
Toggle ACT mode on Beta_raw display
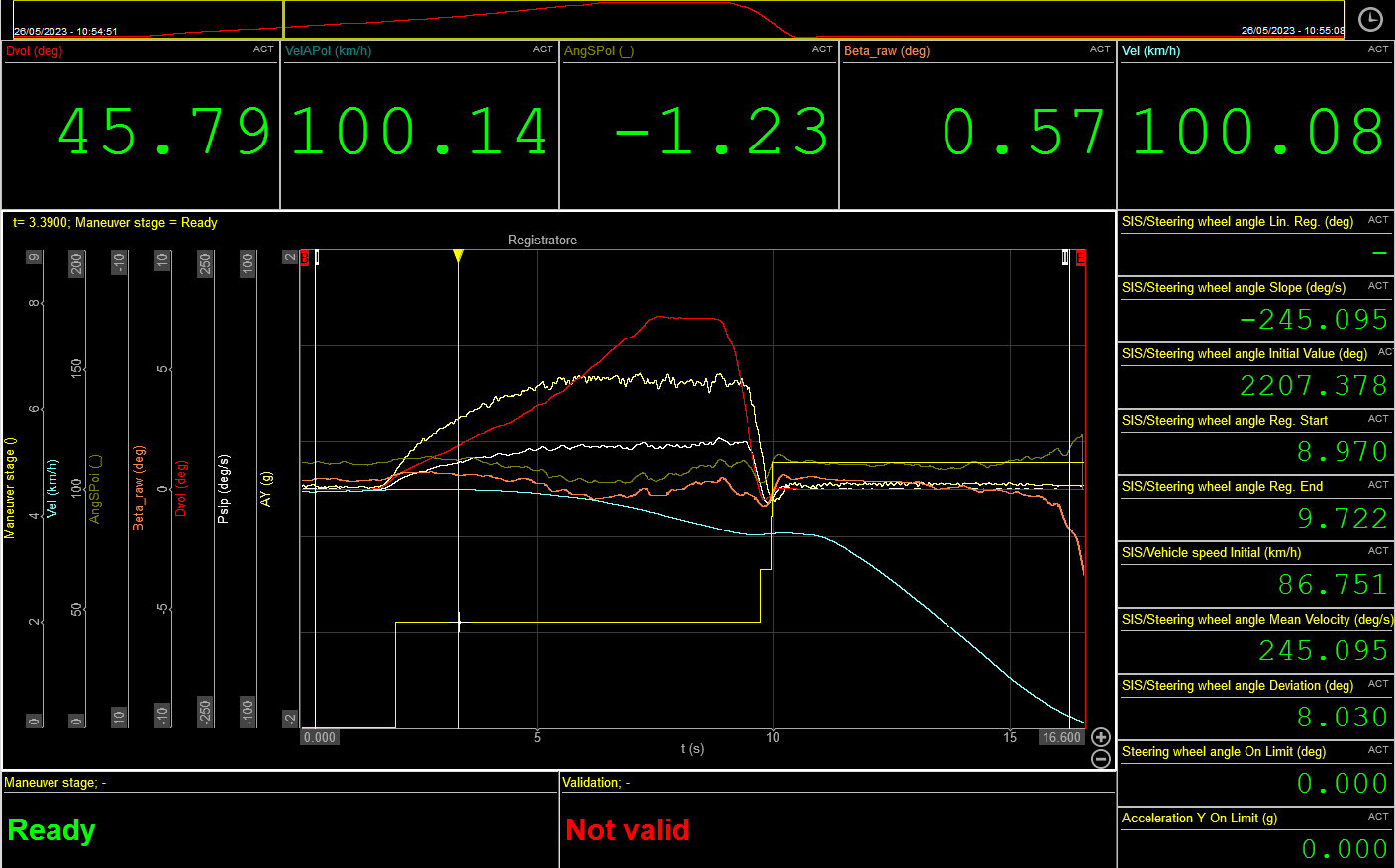click(1100, 49)
